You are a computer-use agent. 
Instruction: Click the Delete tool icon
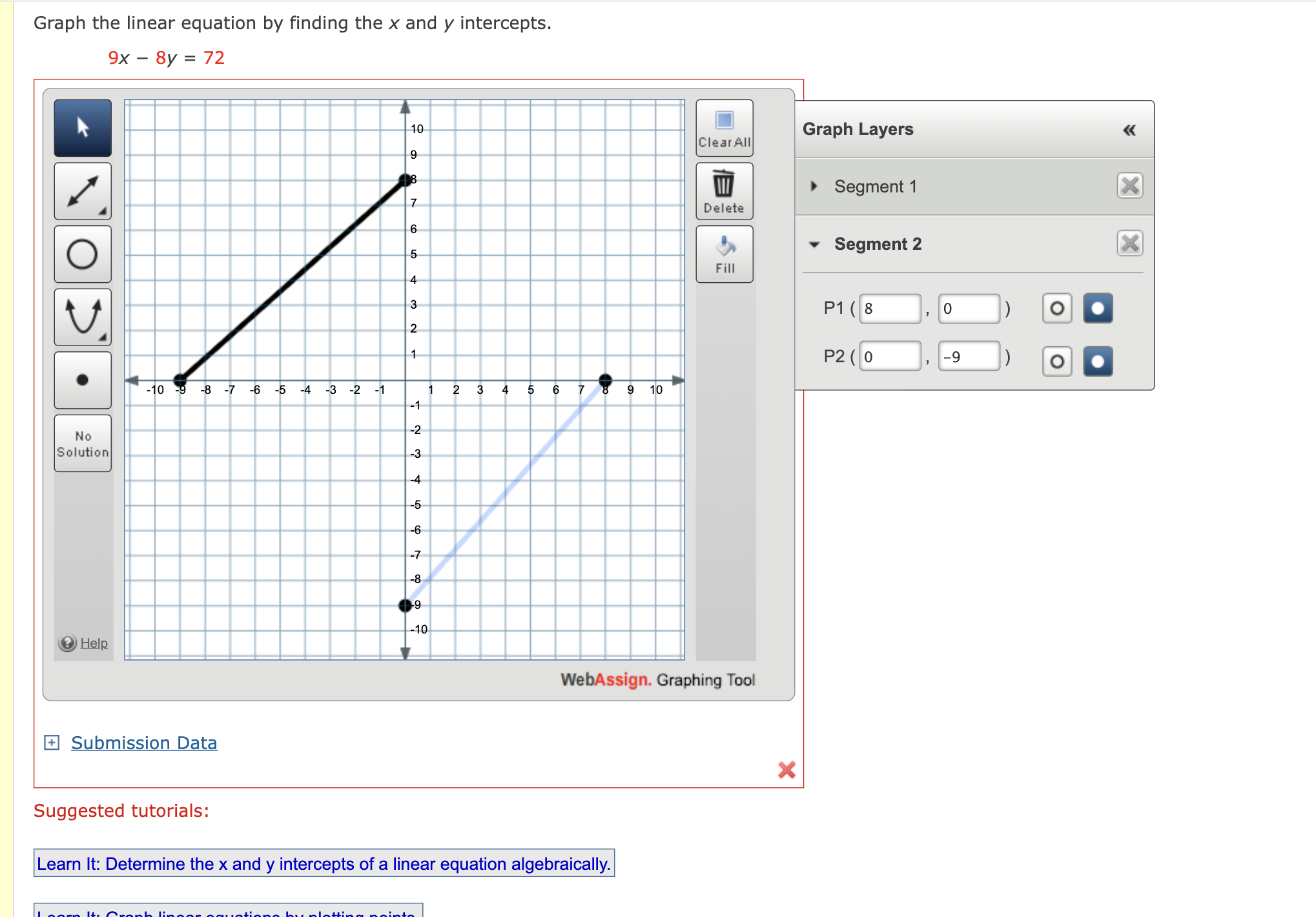pos(724,191)
